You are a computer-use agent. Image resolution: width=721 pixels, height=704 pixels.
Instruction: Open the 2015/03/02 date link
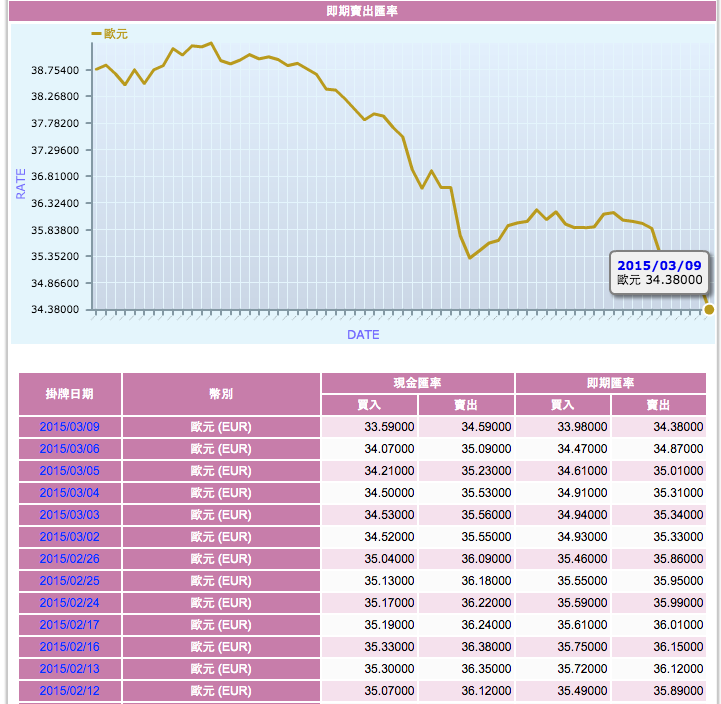tap(69, 537)
